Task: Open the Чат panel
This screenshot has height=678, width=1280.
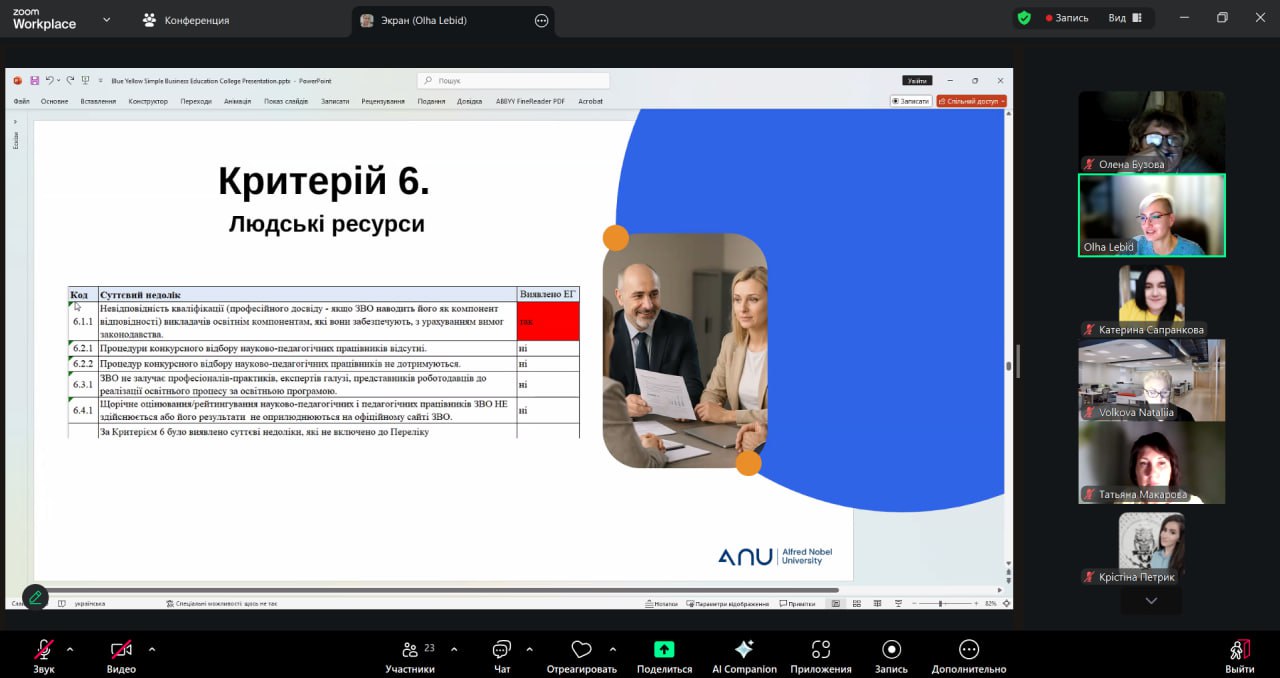Action: [502, 650]
